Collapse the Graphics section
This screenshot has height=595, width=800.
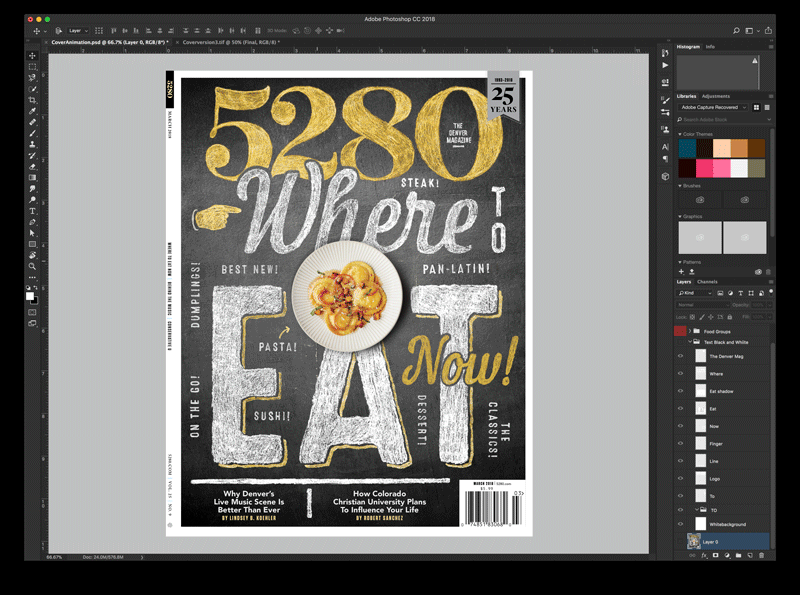(x=680, y=216)
